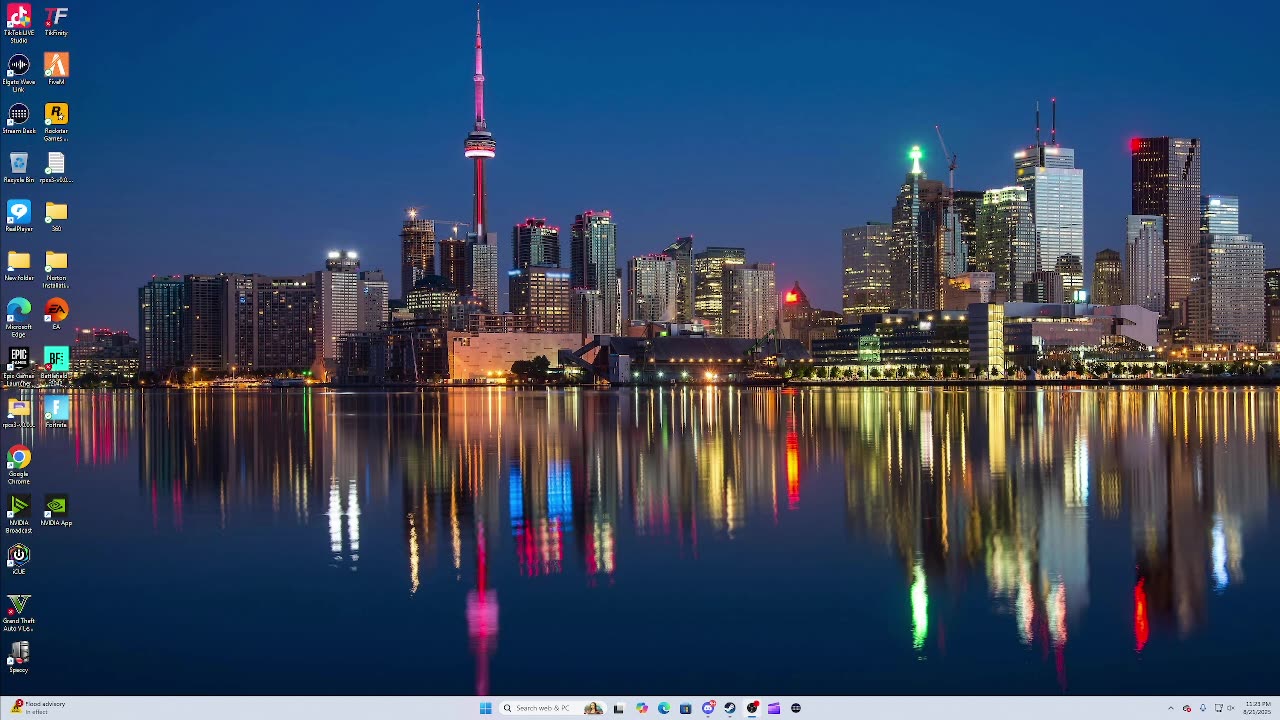Select the rpcs3 folder with purple thumbnail
This screenshot has height=720, width=1280.
[19, 413]
